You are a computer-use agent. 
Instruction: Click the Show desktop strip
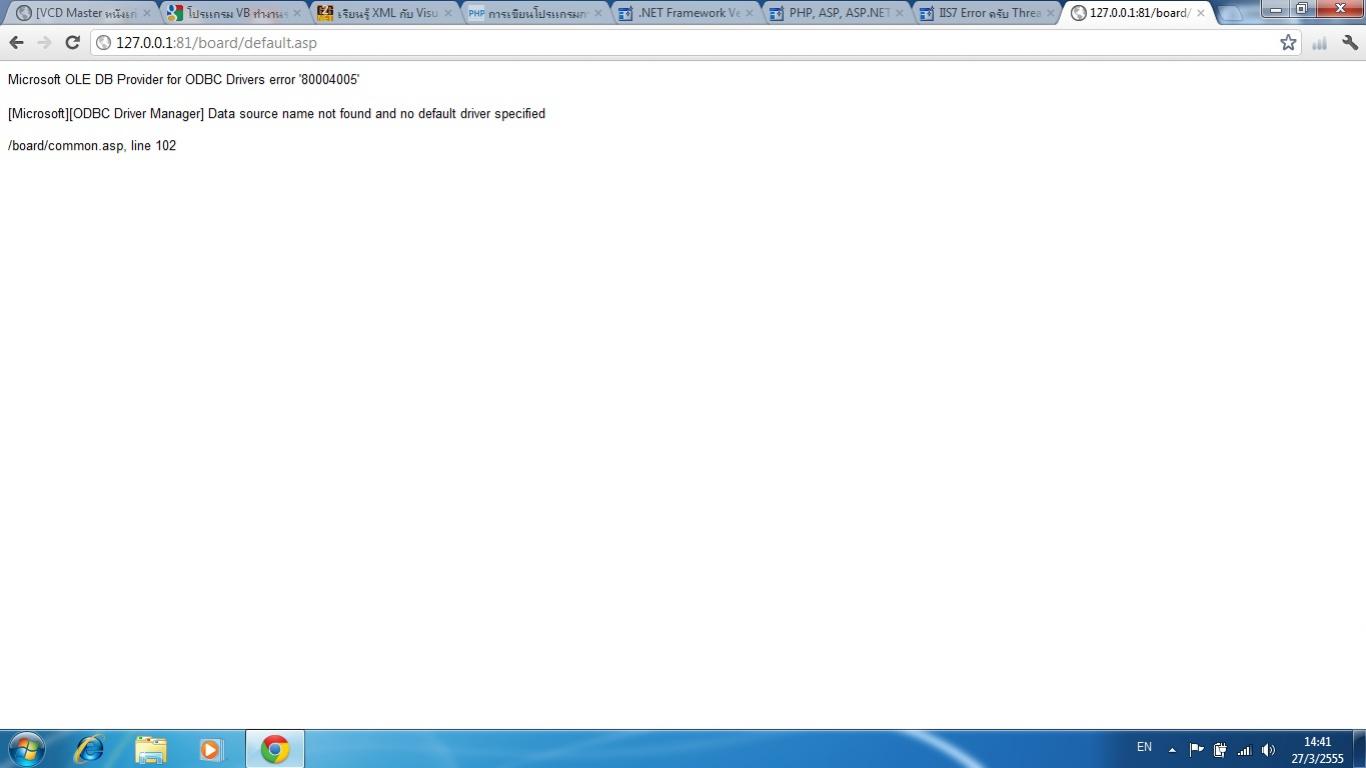1359,749
